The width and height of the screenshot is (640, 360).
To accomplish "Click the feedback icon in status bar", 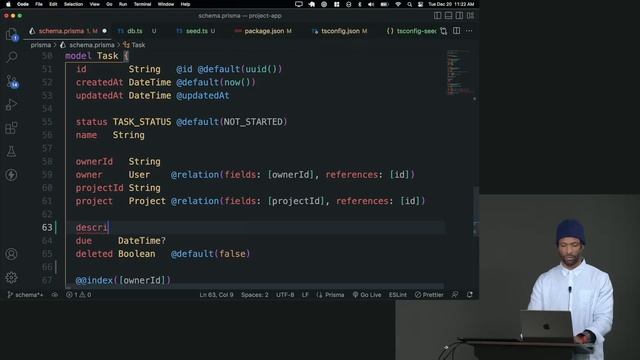I will [x=455, y=295].
